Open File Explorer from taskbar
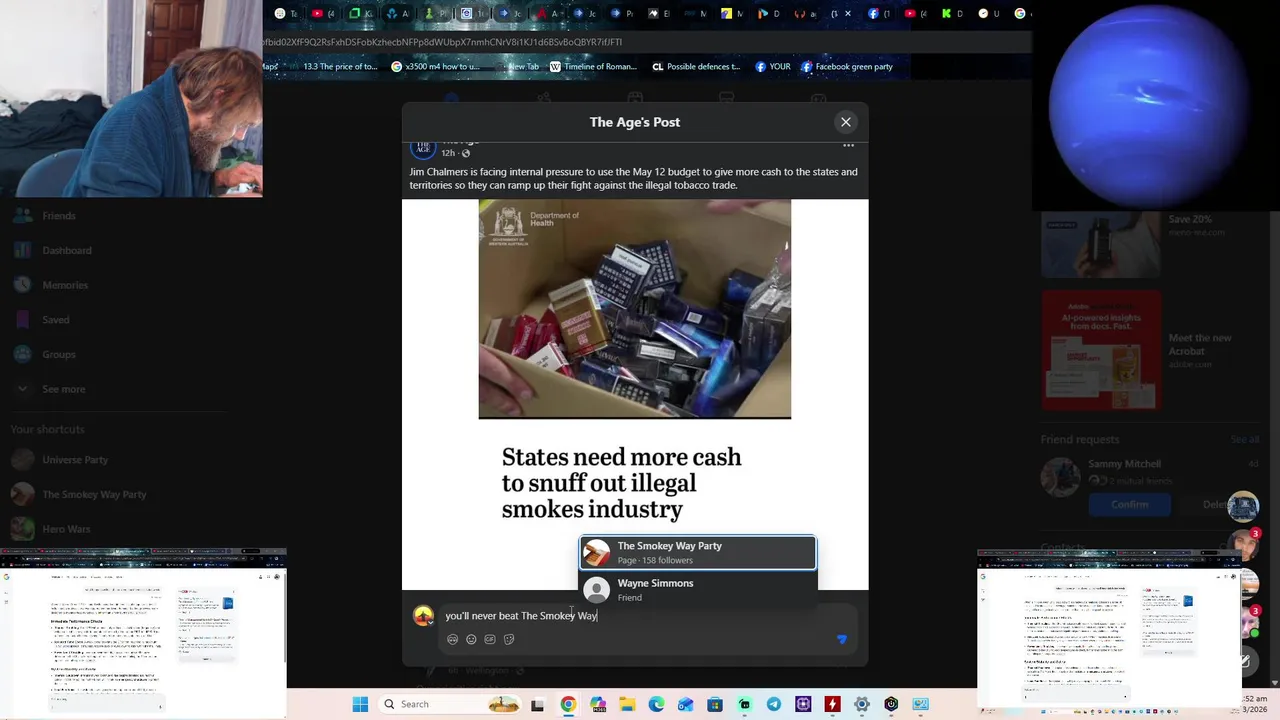 pyautogui.click(x=627, y=704)
